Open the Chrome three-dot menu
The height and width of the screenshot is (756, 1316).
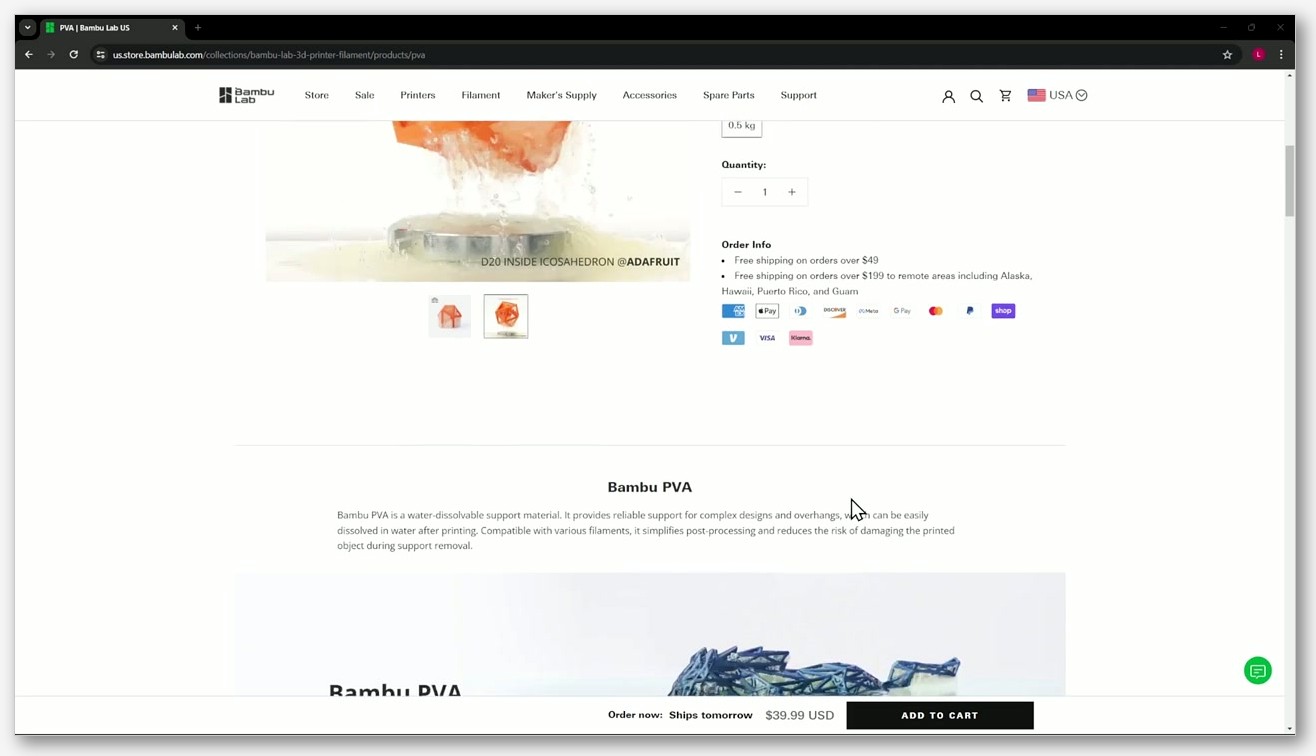1281,55
